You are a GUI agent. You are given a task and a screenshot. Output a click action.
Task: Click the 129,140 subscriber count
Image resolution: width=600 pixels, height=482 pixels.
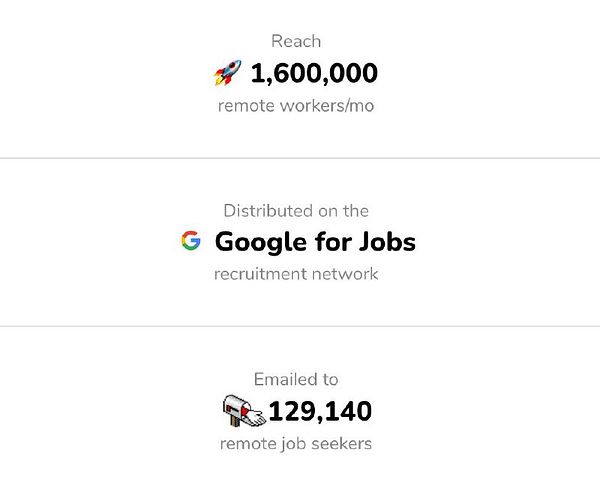pyautogui.click(x=320, y=411)
